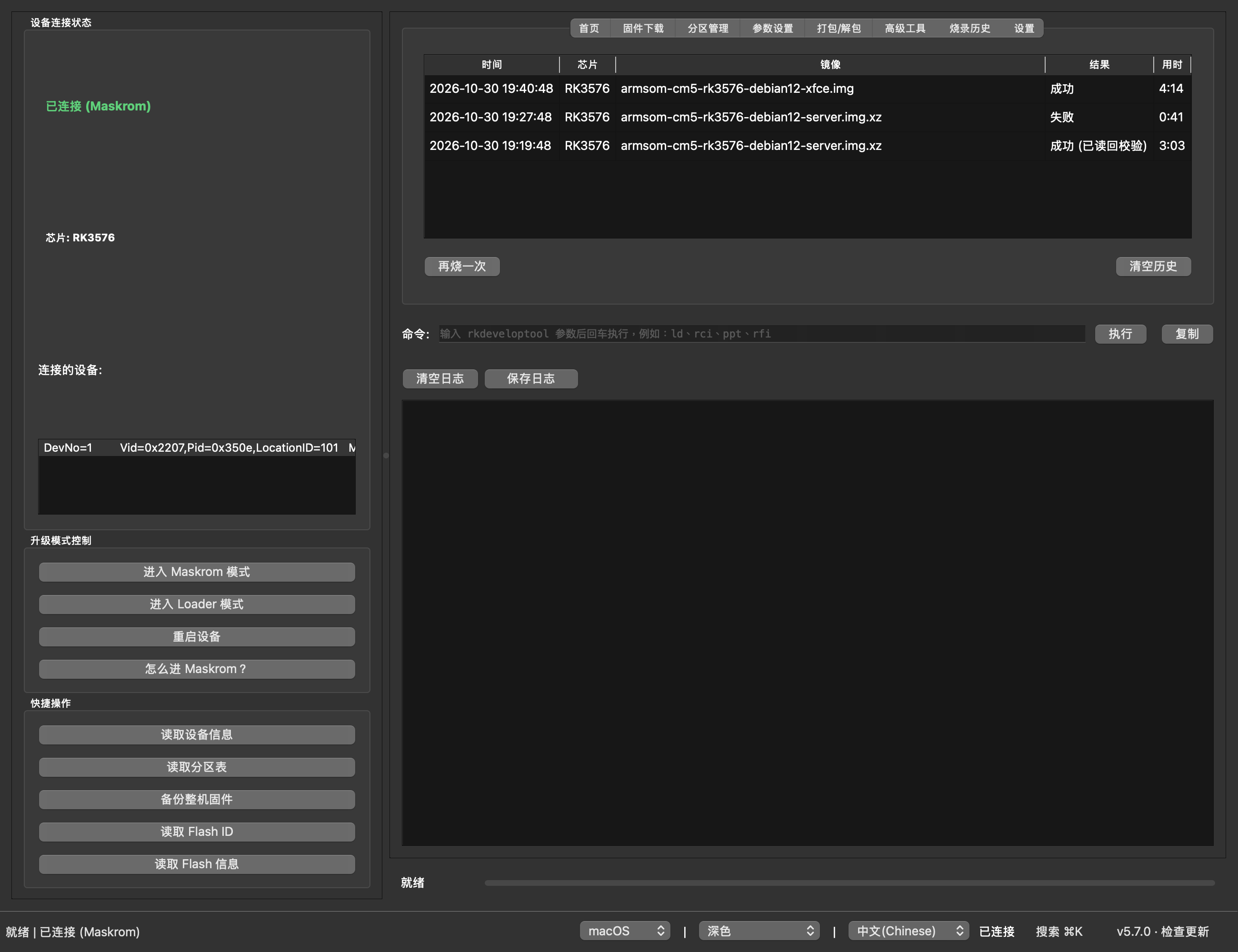This screenshot has width=1238, height=952.
Task: Select the 成功 (已读回校验) history row
Action: tap(807, 146)
